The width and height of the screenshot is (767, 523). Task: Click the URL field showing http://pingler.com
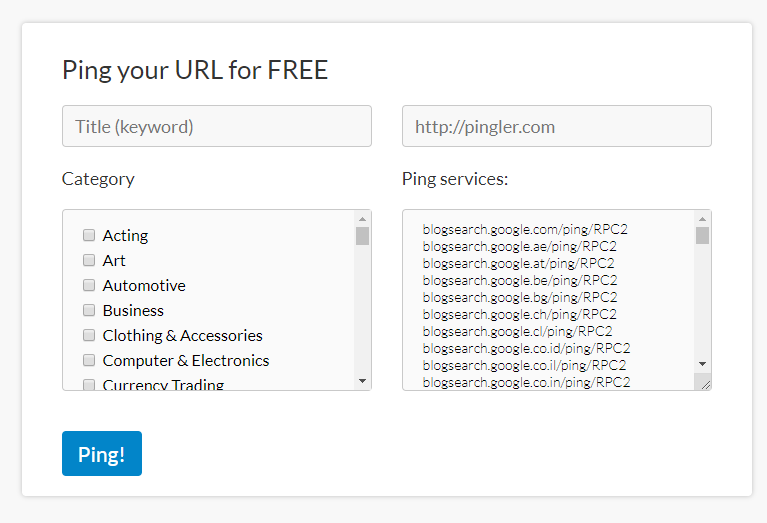[557, 126]
